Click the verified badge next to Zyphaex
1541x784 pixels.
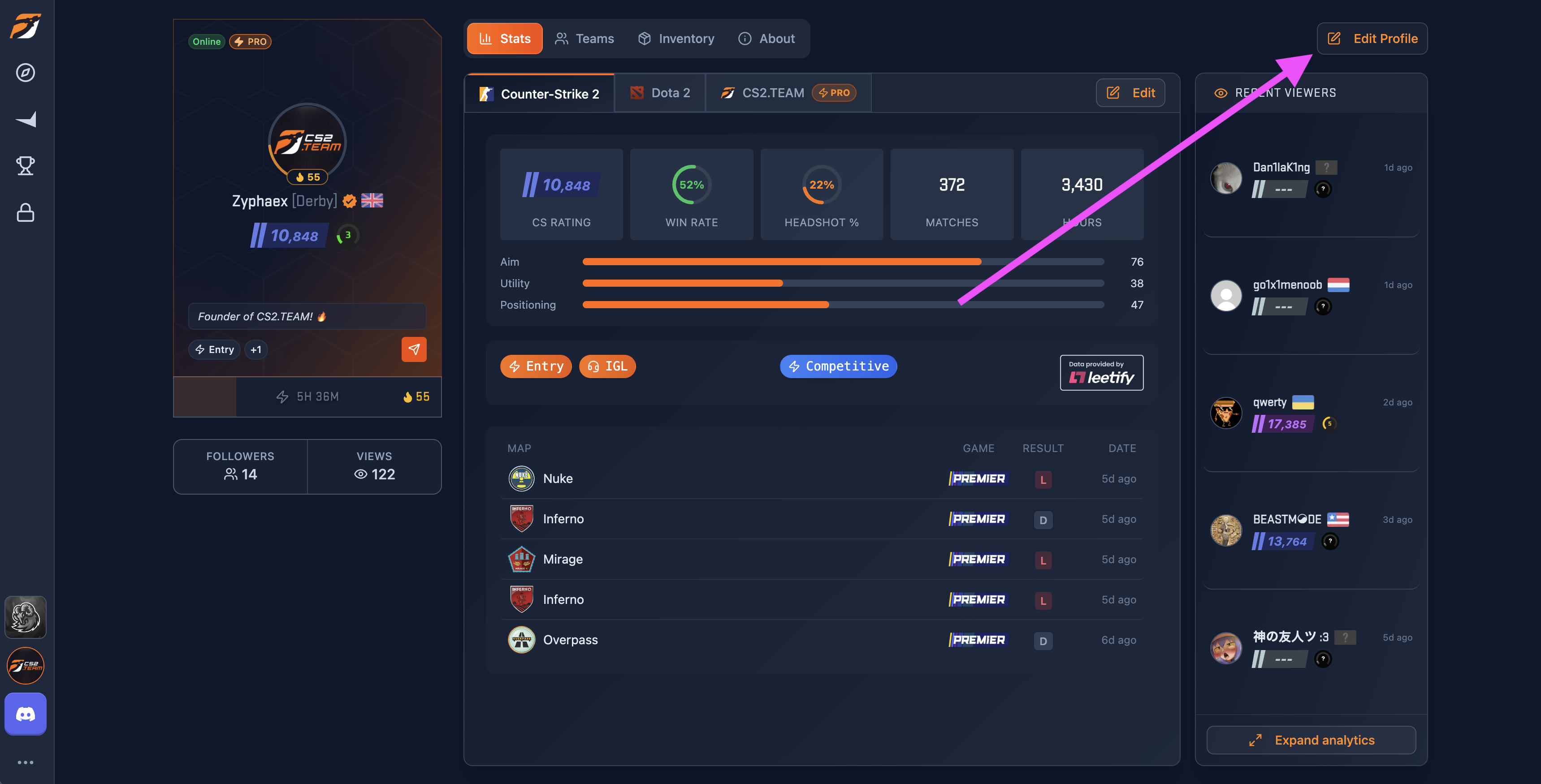pyautogui.click(x=349, y=201)
